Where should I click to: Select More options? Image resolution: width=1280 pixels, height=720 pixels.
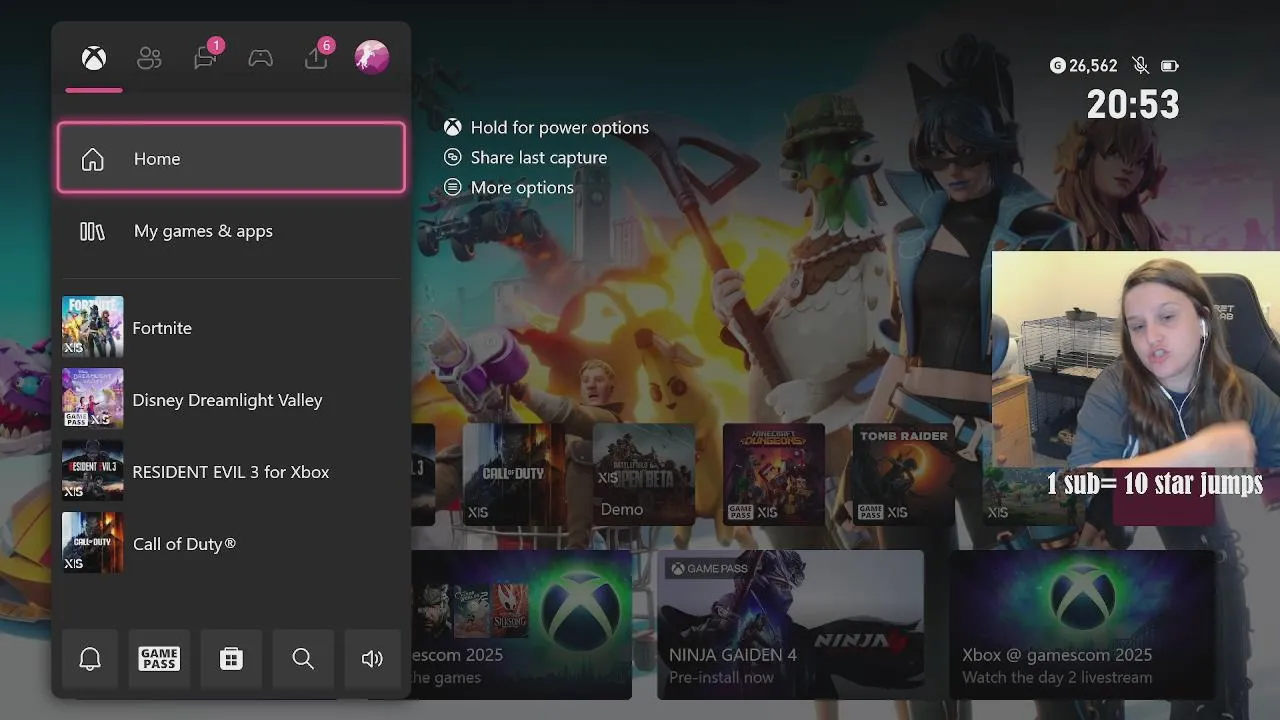[x=509, y=187]
